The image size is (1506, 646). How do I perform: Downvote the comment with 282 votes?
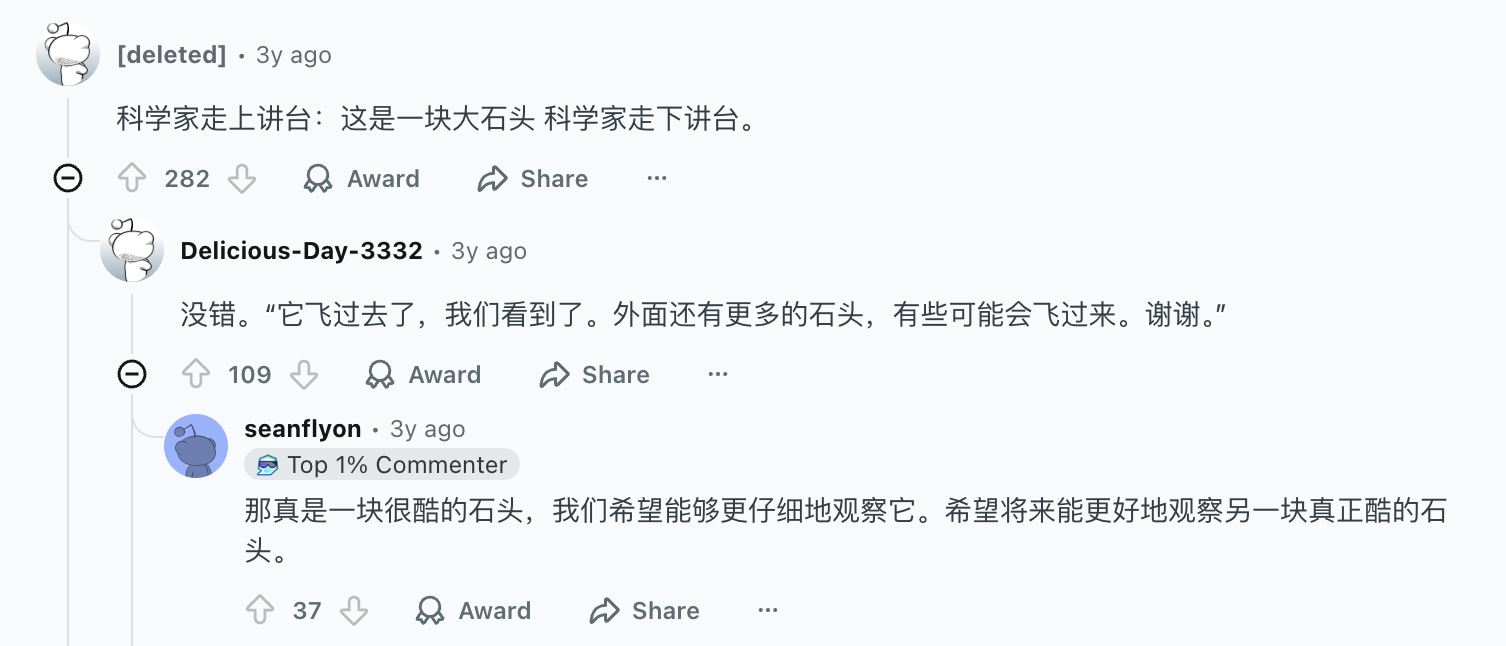(x=242, y=179)
